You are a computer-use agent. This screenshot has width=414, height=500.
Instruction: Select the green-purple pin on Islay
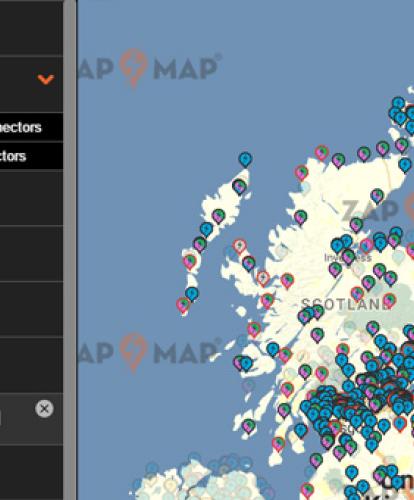[x=248, y=426]
